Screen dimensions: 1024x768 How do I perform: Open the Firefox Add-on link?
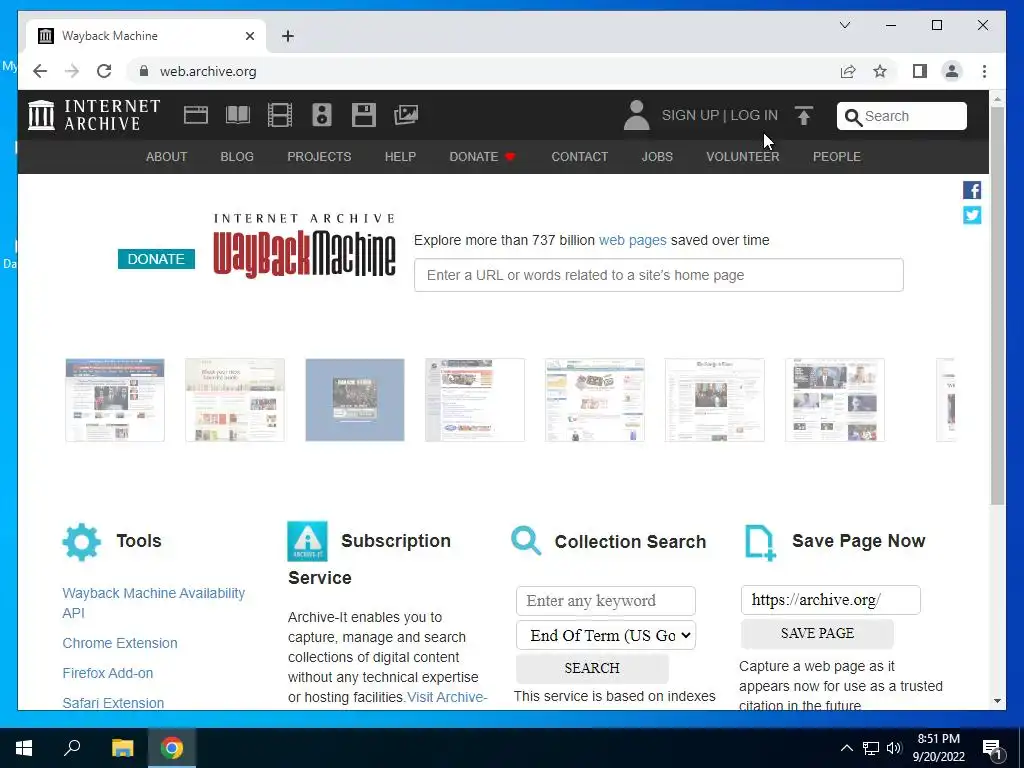pos(108,673)
